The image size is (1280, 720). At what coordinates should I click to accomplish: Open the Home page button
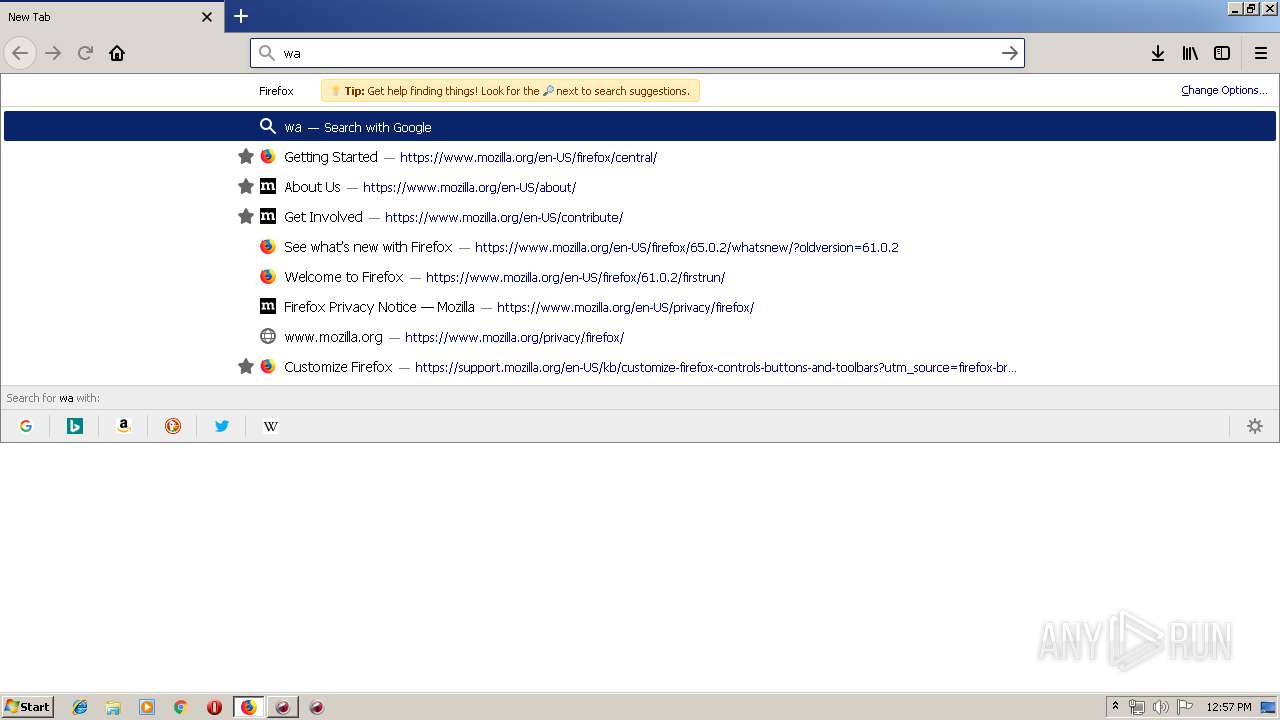click(117, 53)
